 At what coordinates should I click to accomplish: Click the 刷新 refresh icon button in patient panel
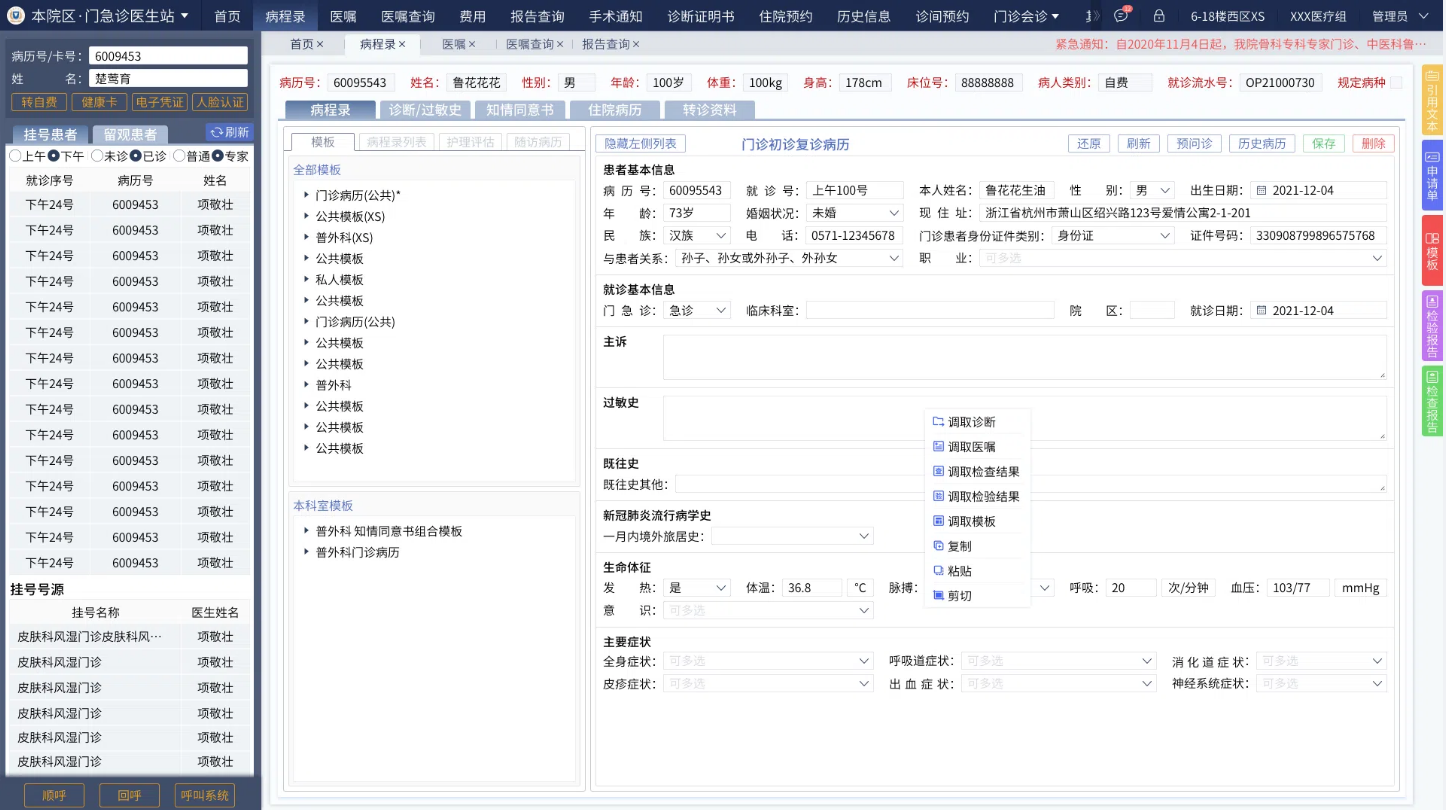pyautogui.click(x=229, y=132)
